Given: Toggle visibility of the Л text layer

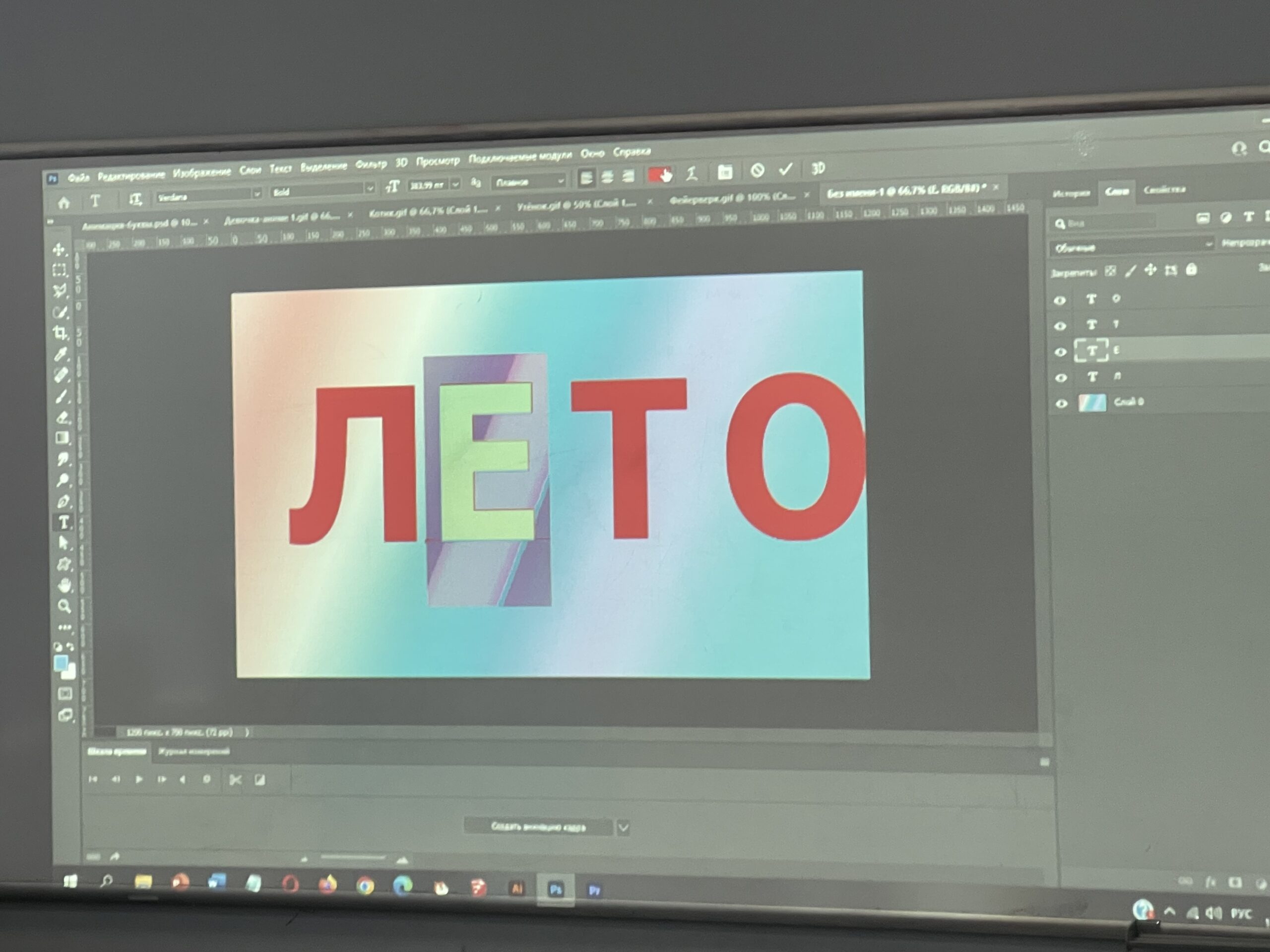Looking at the screenshot, I should (1061, 378).
